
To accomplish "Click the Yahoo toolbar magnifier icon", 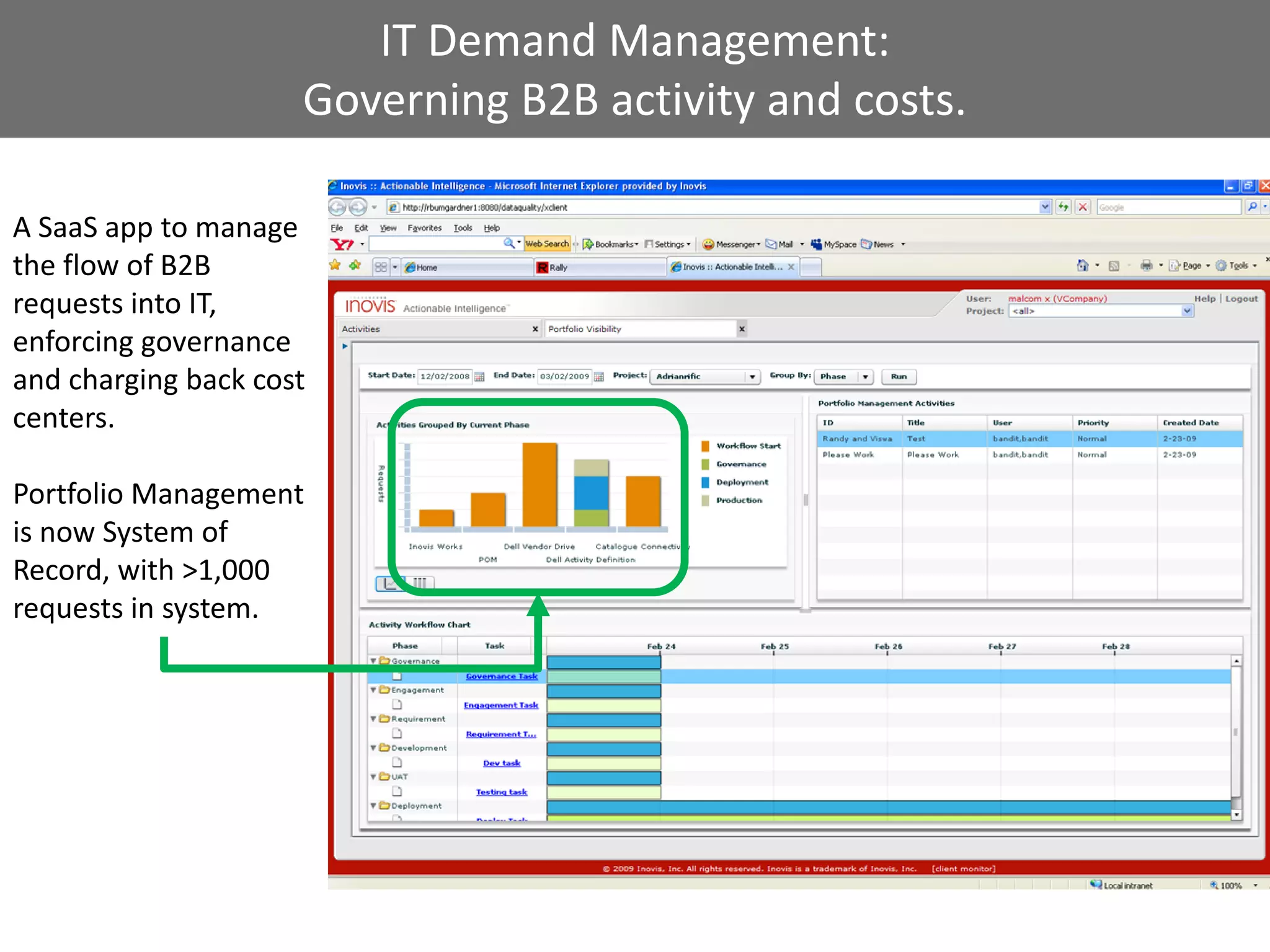I will (x=508, y=244).
